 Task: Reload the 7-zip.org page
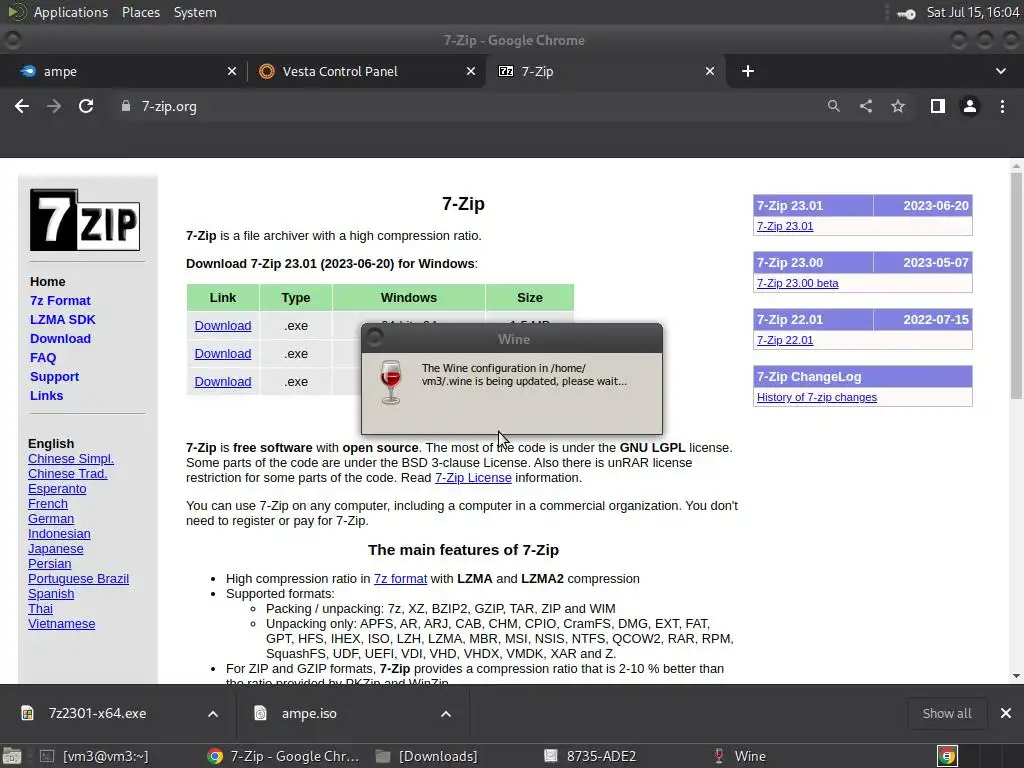pos(86,106)
